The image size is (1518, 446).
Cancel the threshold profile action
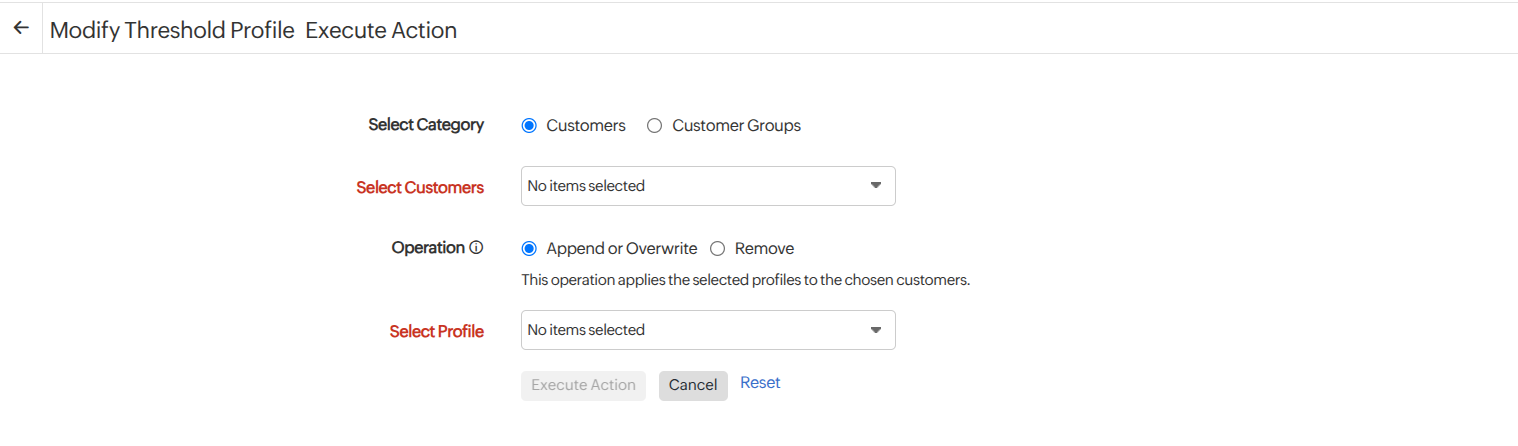click(693, 386)
